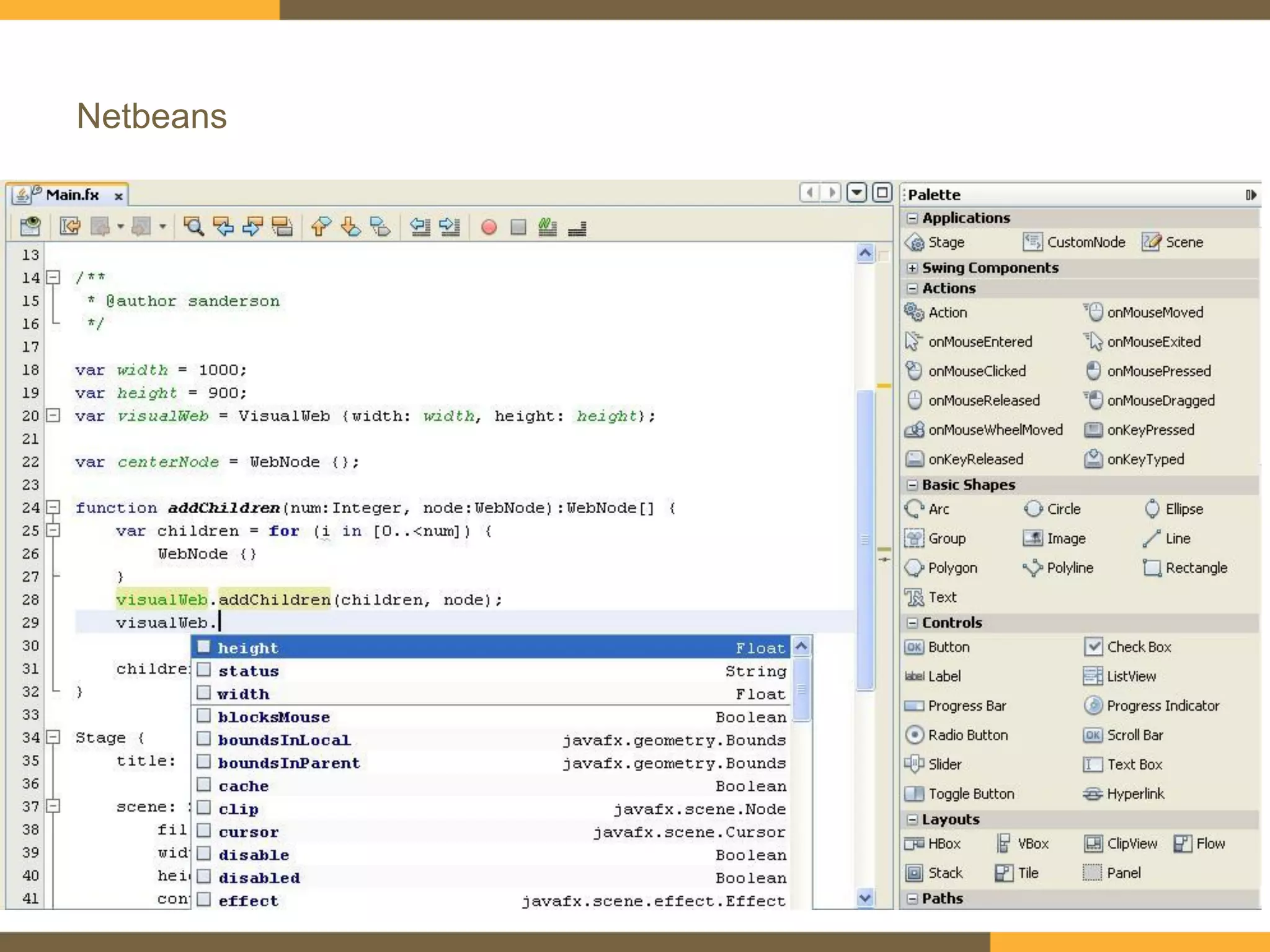Screen dimensions: 1270x952
Task: Click the yellow error stripe marker
Action: [884, 386]
